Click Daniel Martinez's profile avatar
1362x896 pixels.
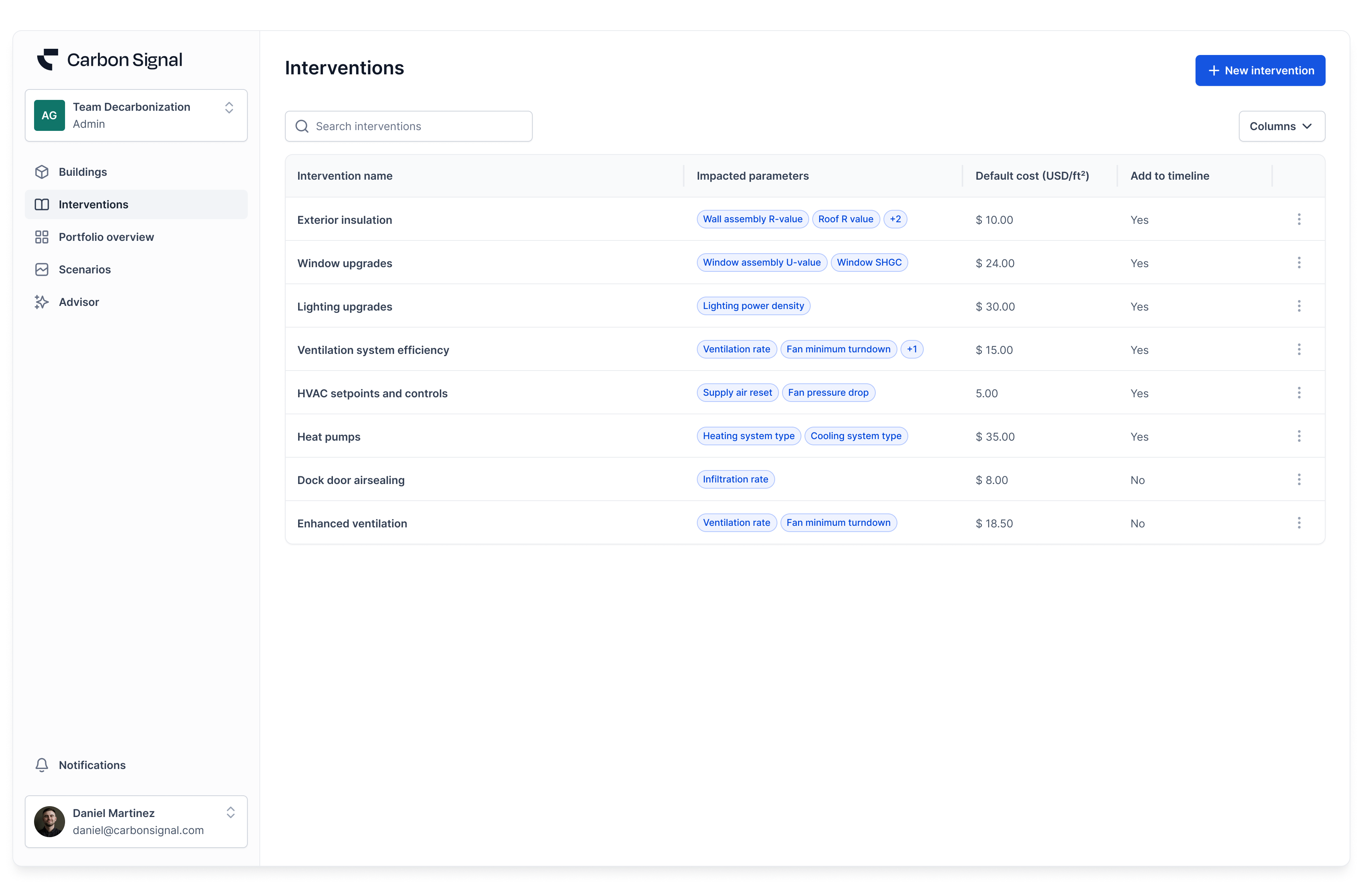50,822
